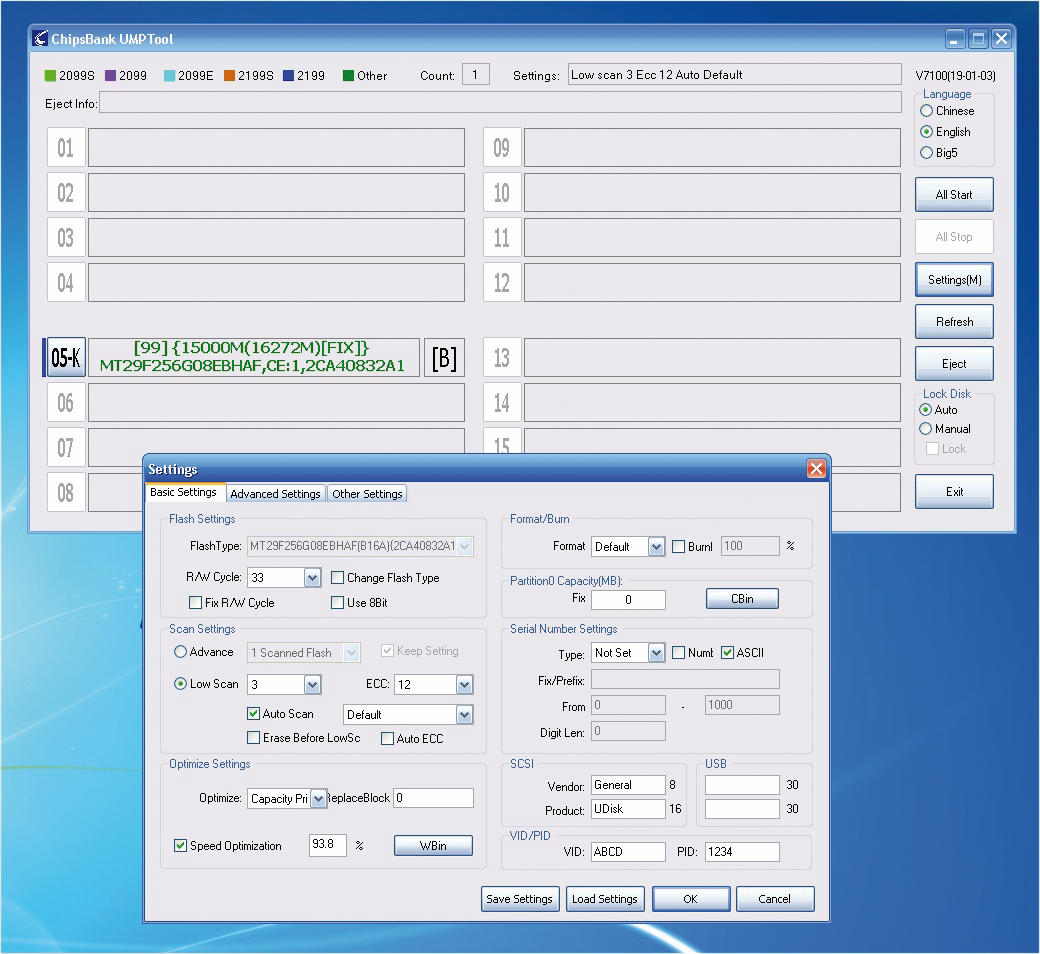Click the SCSI Product input field
The image size is (1040, 954).
coord(628,809)
